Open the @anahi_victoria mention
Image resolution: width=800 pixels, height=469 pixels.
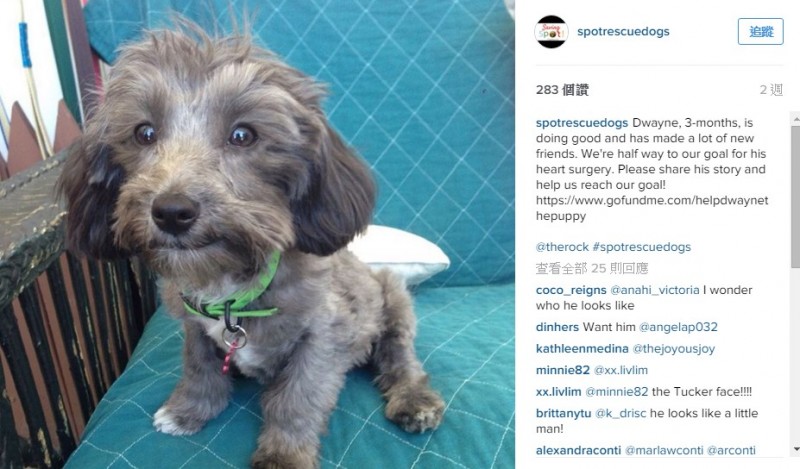pos(655,290)
